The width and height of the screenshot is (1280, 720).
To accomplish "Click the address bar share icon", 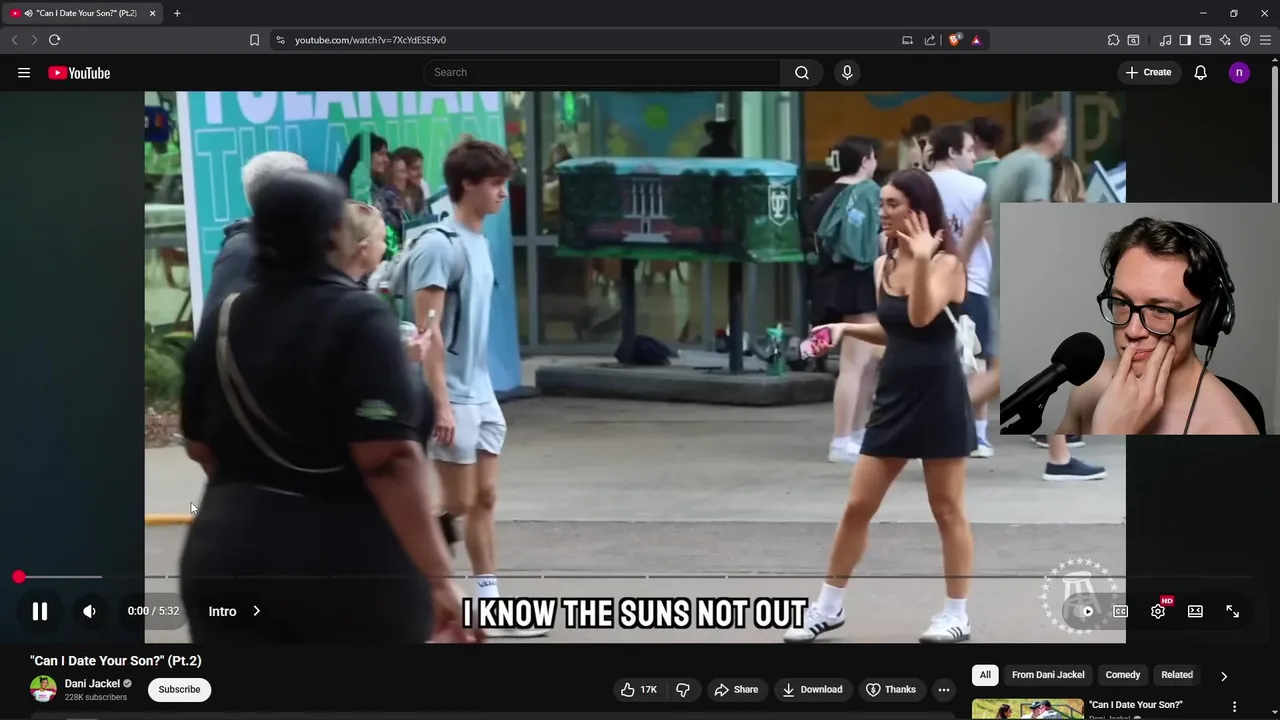I will tap(930, 40).
